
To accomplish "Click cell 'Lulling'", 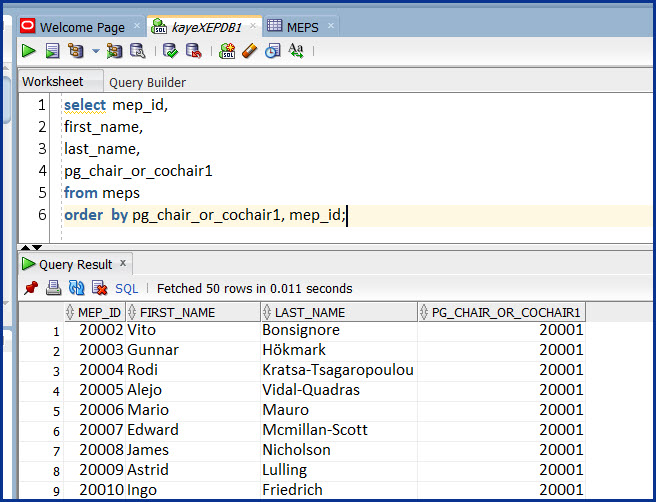I will 339,470.
